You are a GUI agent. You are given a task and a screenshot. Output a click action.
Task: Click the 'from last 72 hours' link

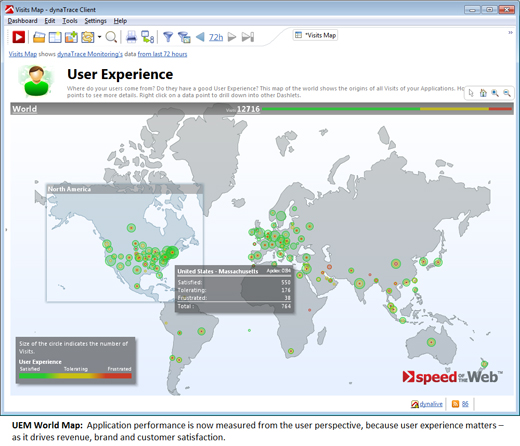162,54
